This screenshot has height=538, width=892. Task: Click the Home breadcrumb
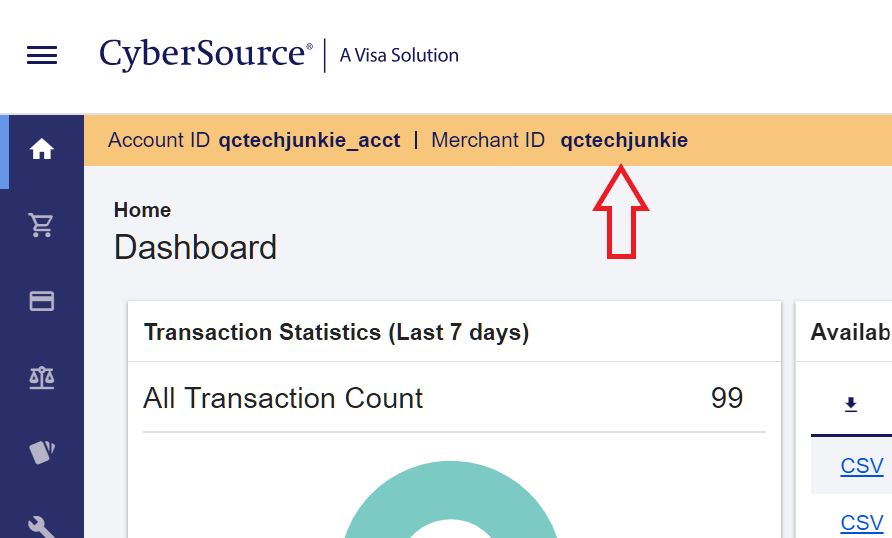click(142, 210)
